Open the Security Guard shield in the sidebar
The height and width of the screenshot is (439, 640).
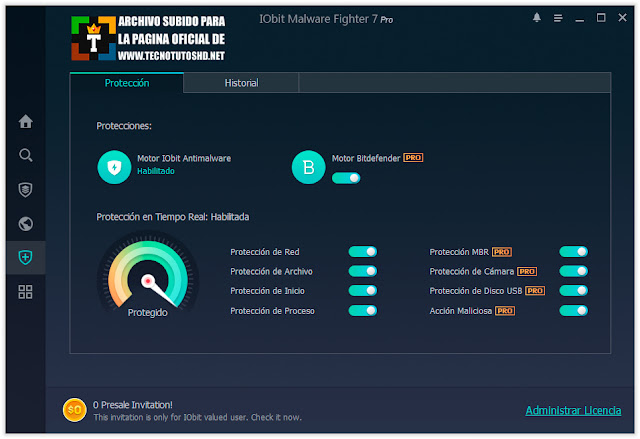click(25, 189)
